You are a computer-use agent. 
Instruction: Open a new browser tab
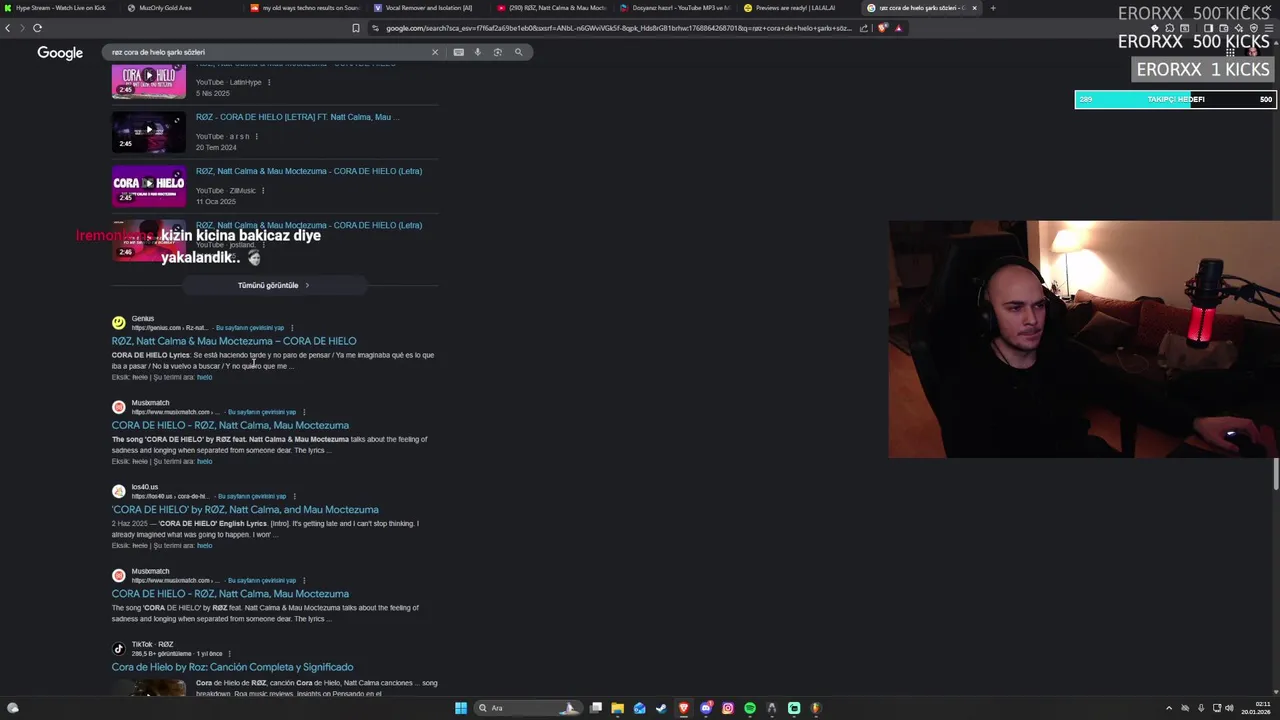point(993,8)
